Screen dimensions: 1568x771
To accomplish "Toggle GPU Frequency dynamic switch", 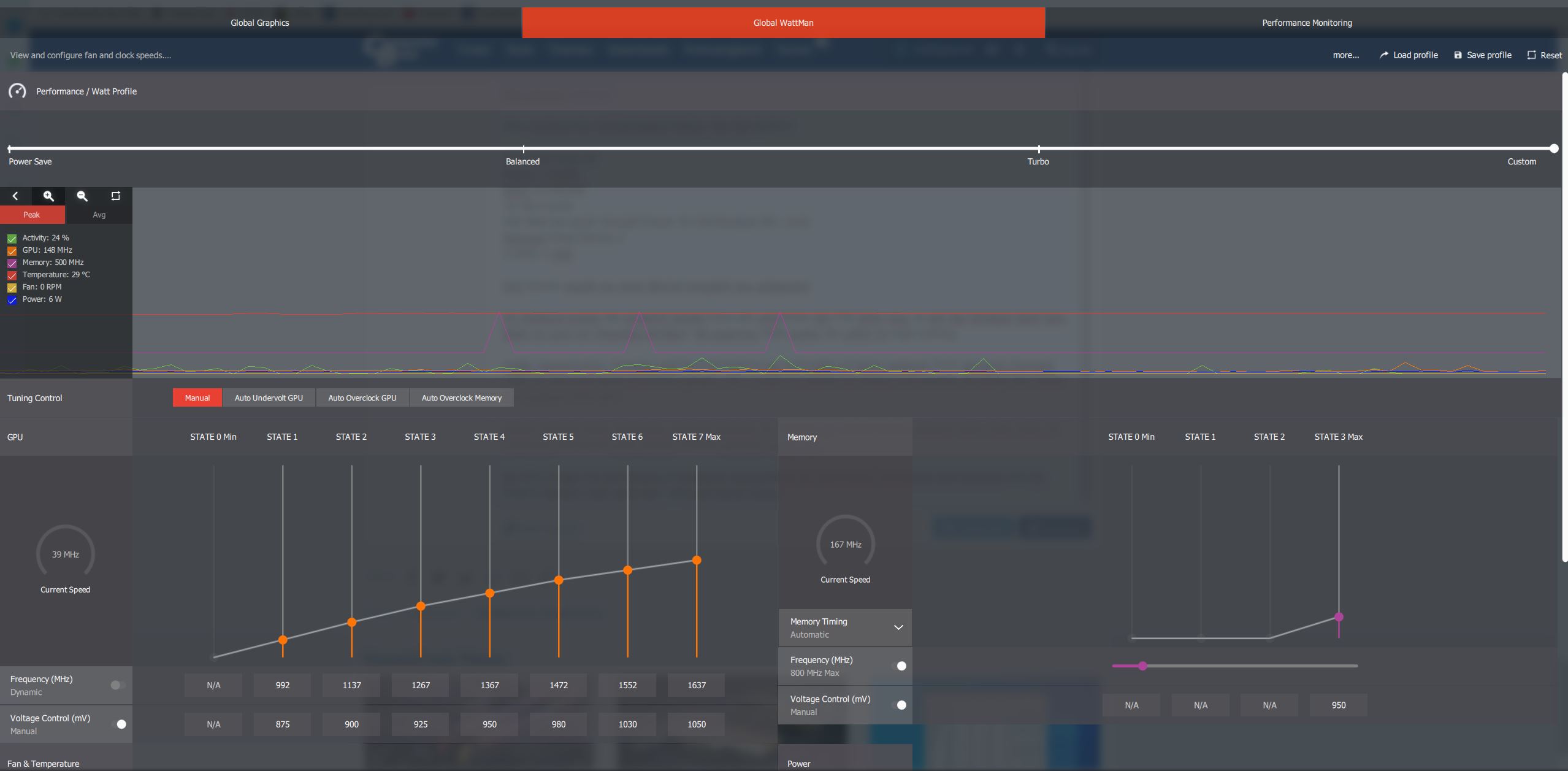I will click(118, 685).
